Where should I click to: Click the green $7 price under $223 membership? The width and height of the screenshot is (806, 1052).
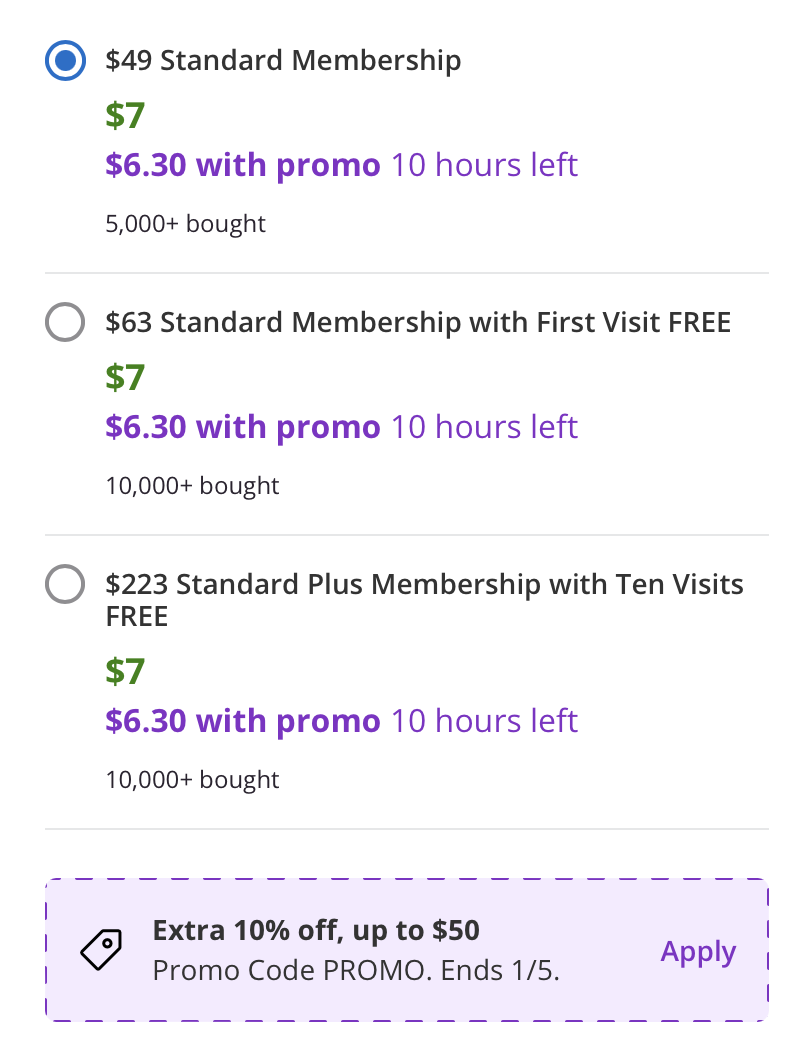coord(125,672)
